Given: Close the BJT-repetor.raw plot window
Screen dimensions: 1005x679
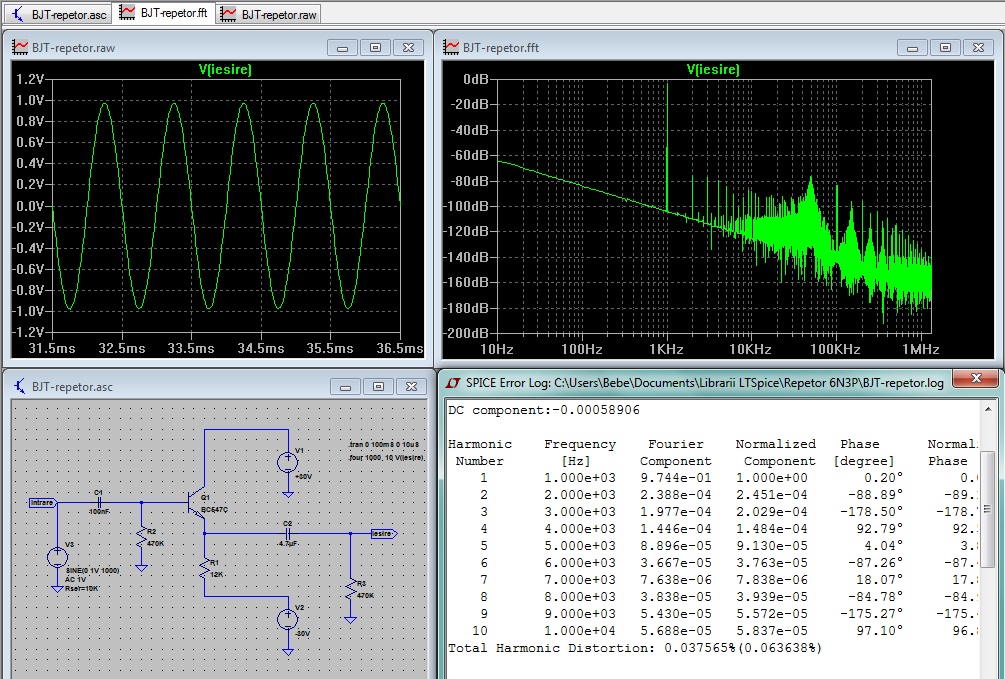Looking at the screenshot, I should point(408,47).
